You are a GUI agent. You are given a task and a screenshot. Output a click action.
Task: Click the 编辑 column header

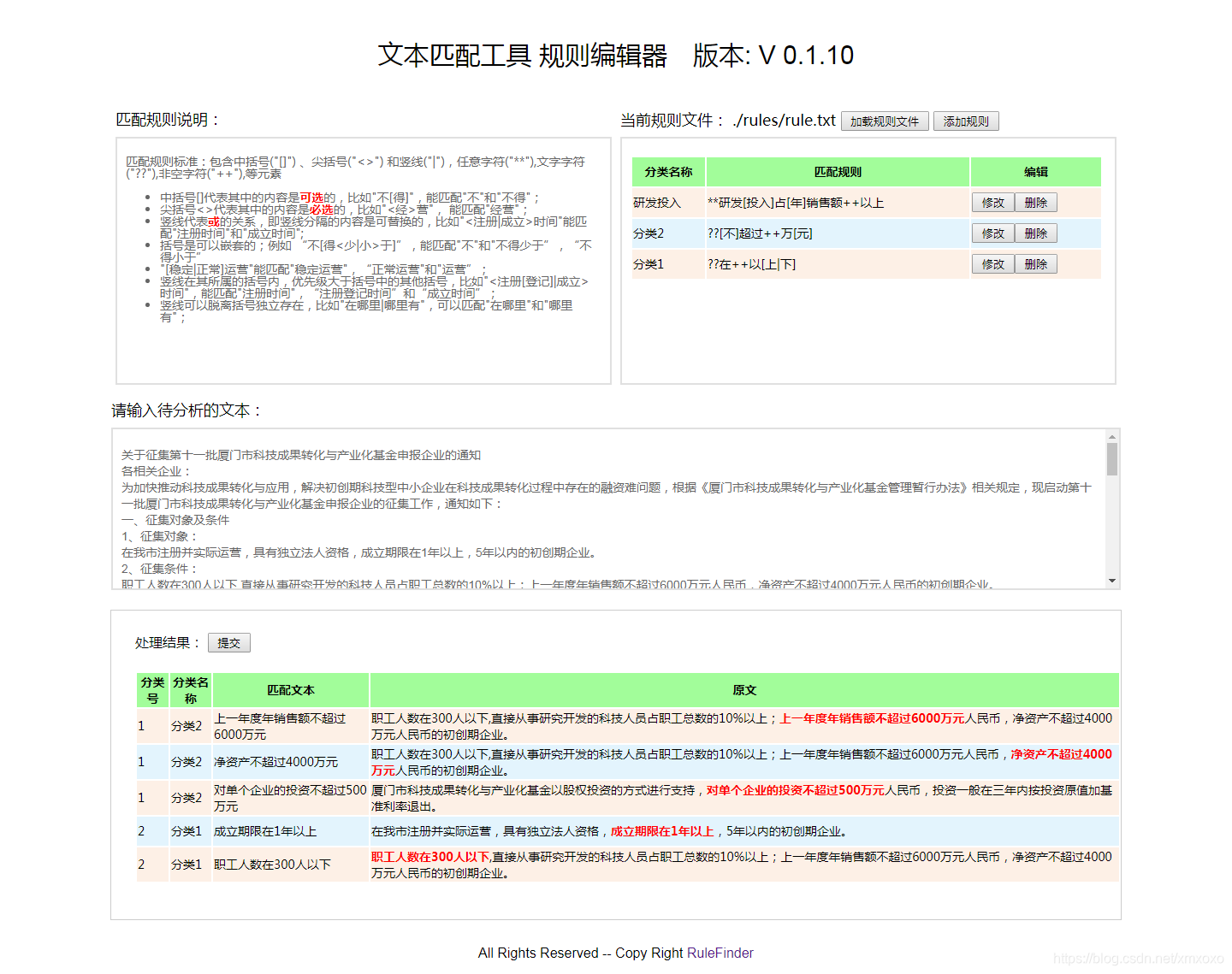(x=1035, y=172)
